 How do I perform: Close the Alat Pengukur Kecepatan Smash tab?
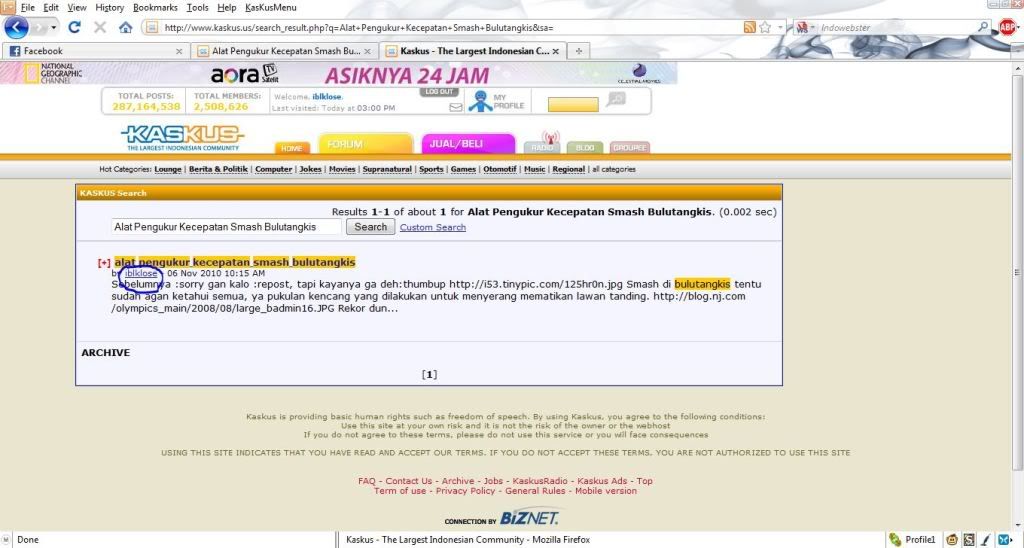point(367,51)
